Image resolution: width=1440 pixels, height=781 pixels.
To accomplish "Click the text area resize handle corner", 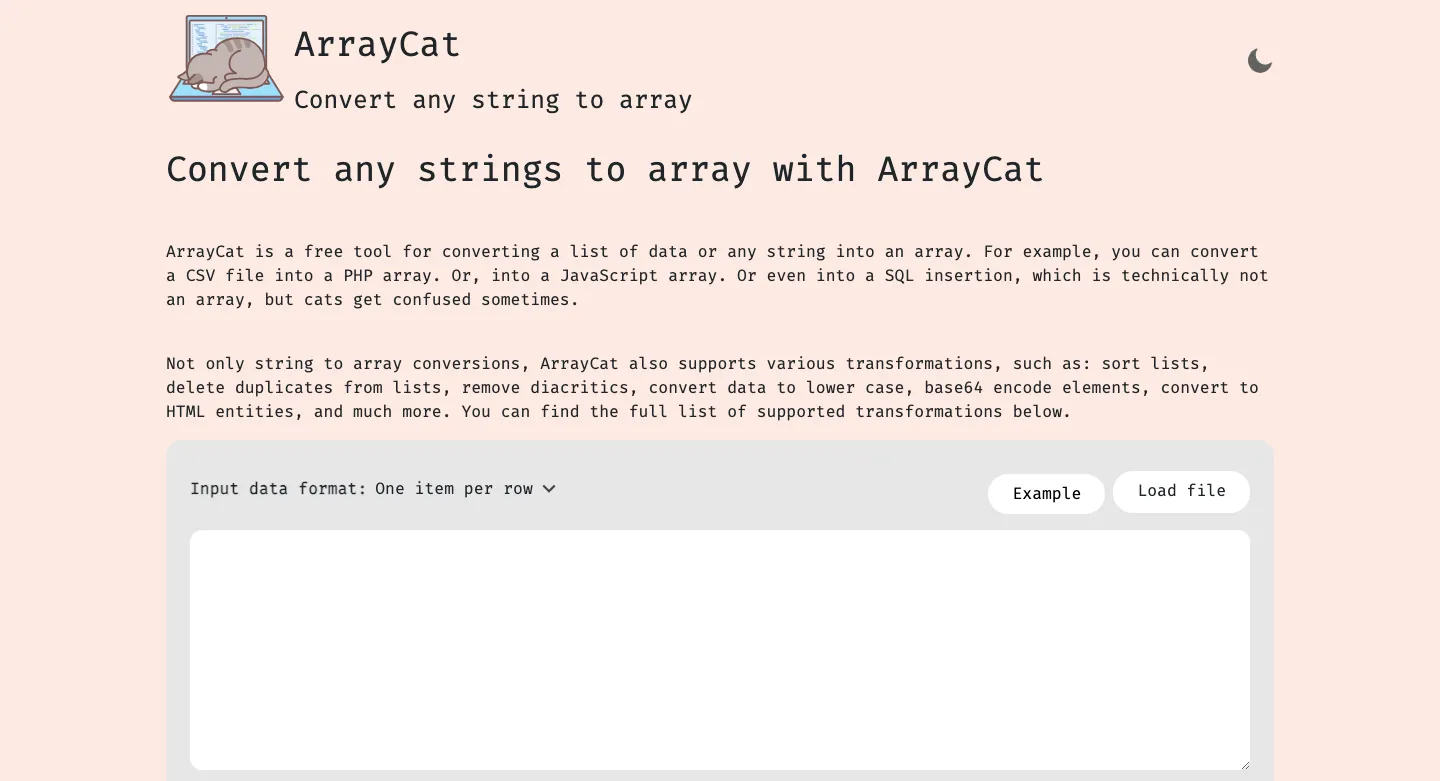I will coord(1244,764).
